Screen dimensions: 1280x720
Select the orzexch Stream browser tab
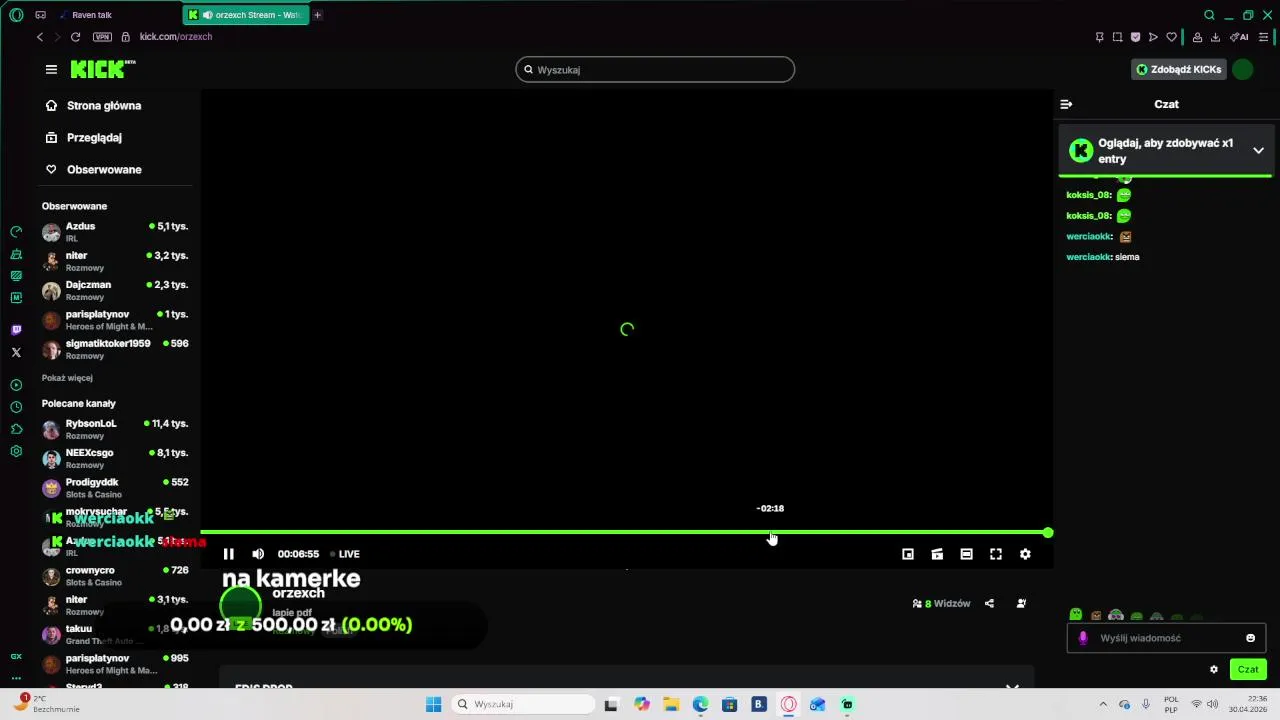tap(246, 15)
